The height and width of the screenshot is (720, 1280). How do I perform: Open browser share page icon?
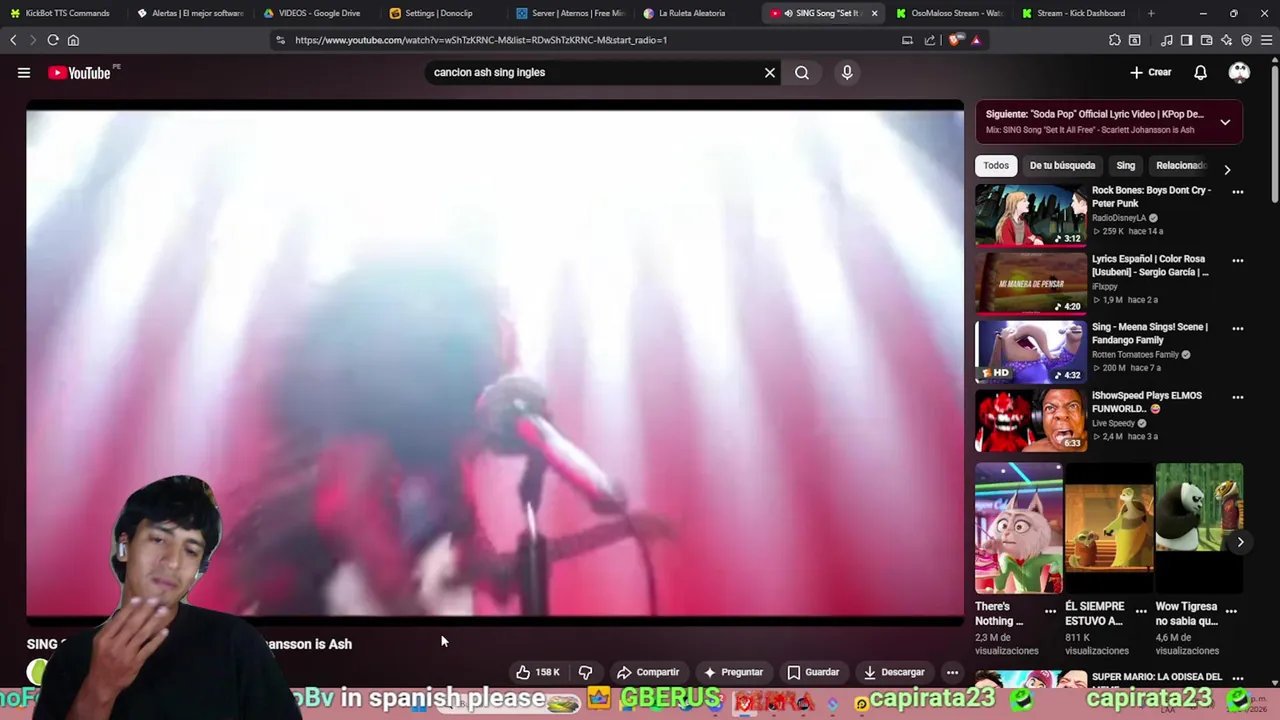tap(930, 40)
